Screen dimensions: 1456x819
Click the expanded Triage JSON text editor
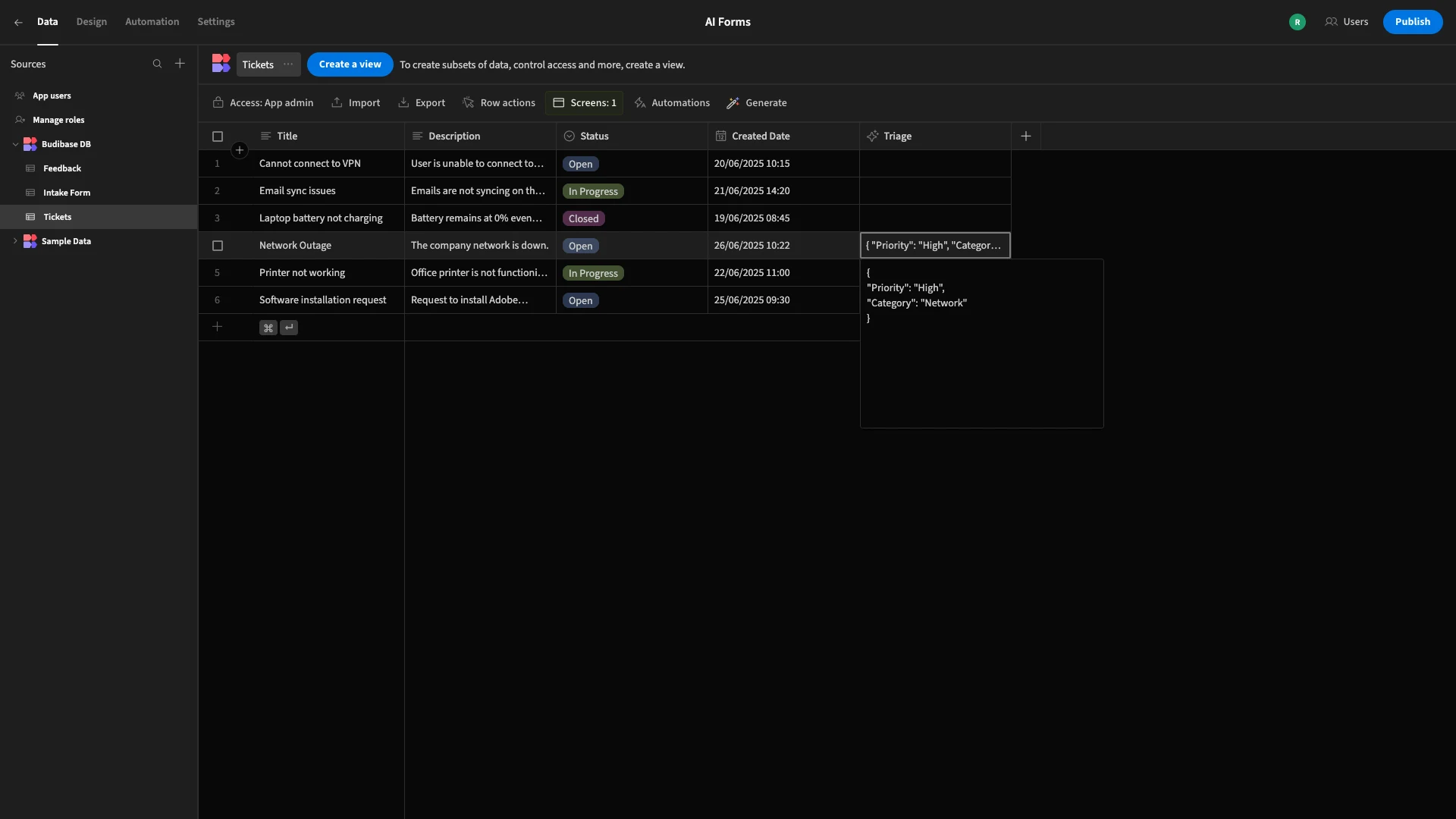(x=982, y=344)
